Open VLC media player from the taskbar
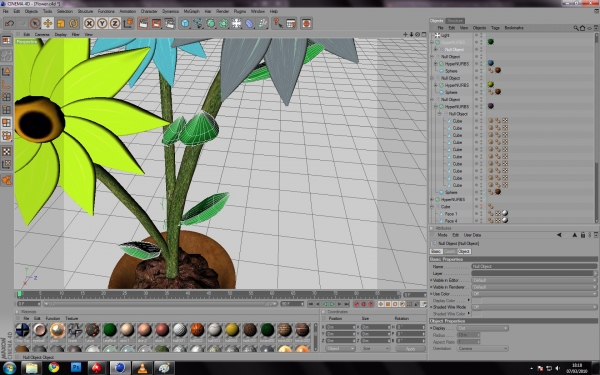Screen dimensions: 600x375 142,368
